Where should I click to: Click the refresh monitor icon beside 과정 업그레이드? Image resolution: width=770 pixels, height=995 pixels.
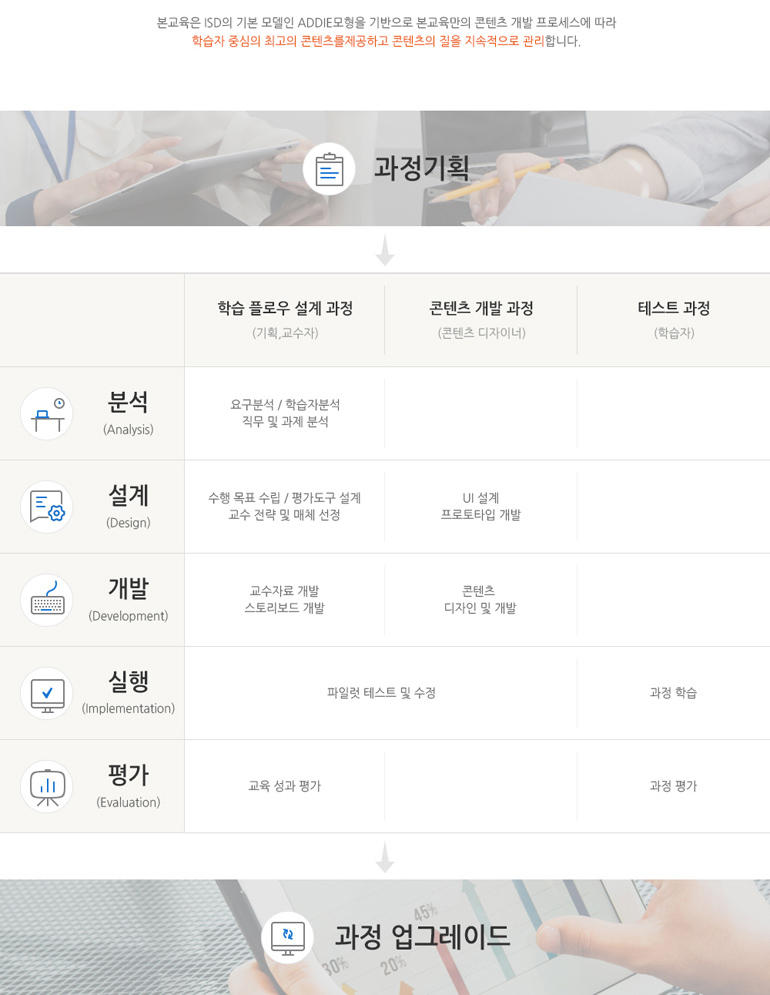coord(287,937)
